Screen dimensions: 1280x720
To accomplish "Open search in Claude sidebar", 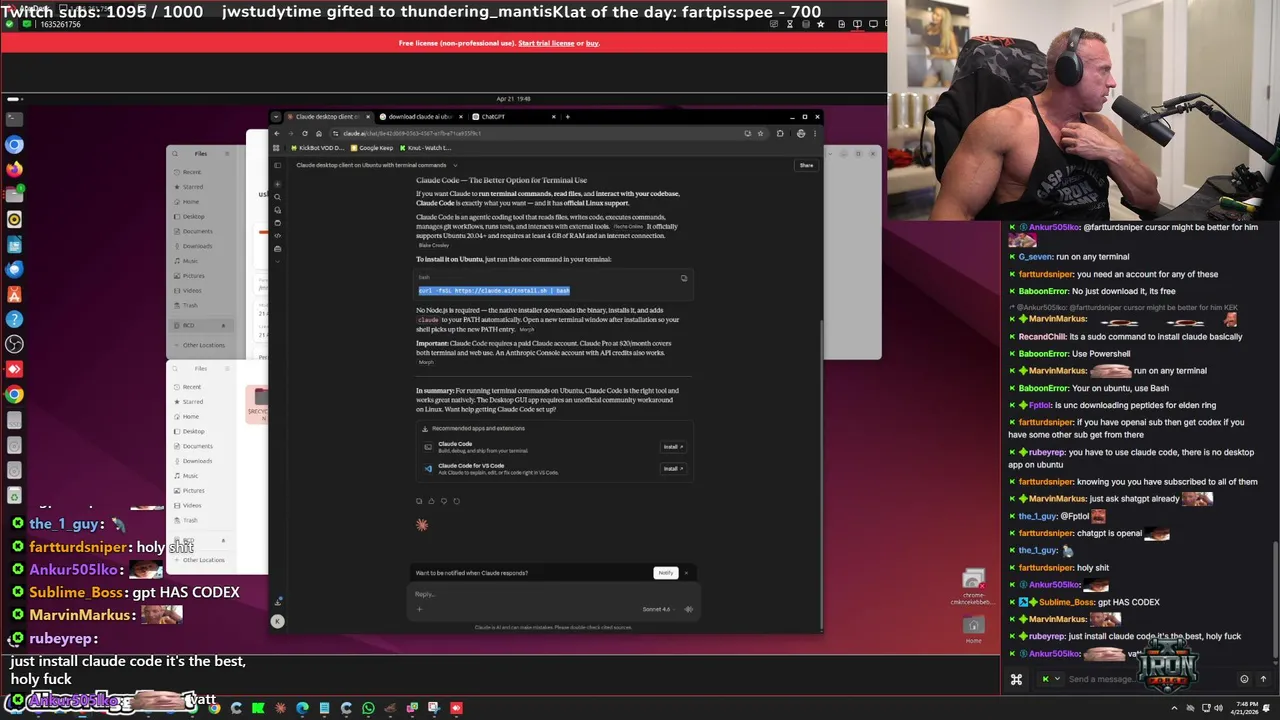I will (x=277, y=197).
